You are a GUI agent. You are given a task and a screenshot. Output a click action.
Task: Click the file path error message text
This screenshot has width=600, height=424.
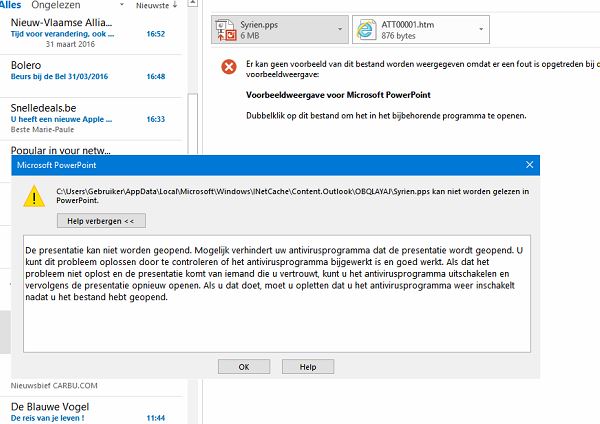coord(293,196)
